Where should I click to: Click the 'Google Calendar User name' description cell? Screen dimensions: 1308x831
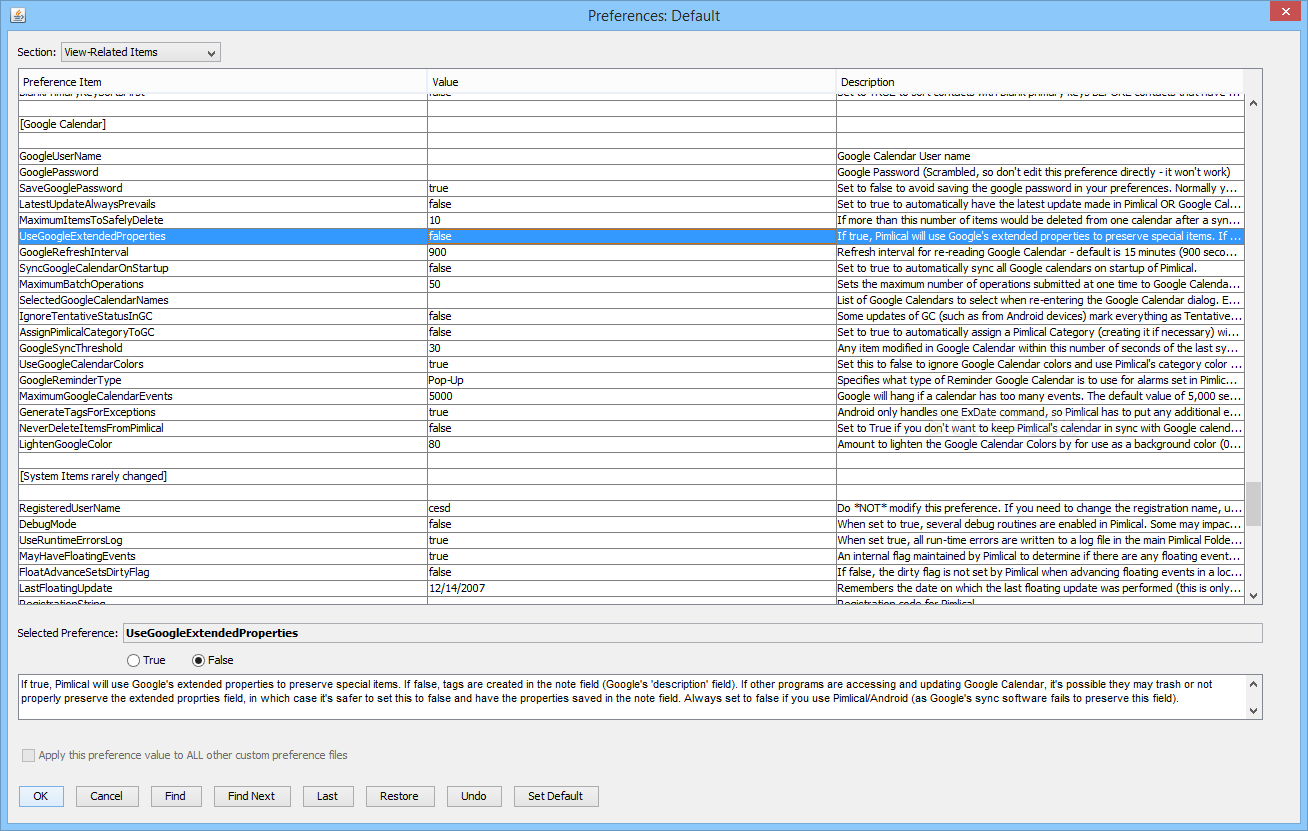[1040, 156]
